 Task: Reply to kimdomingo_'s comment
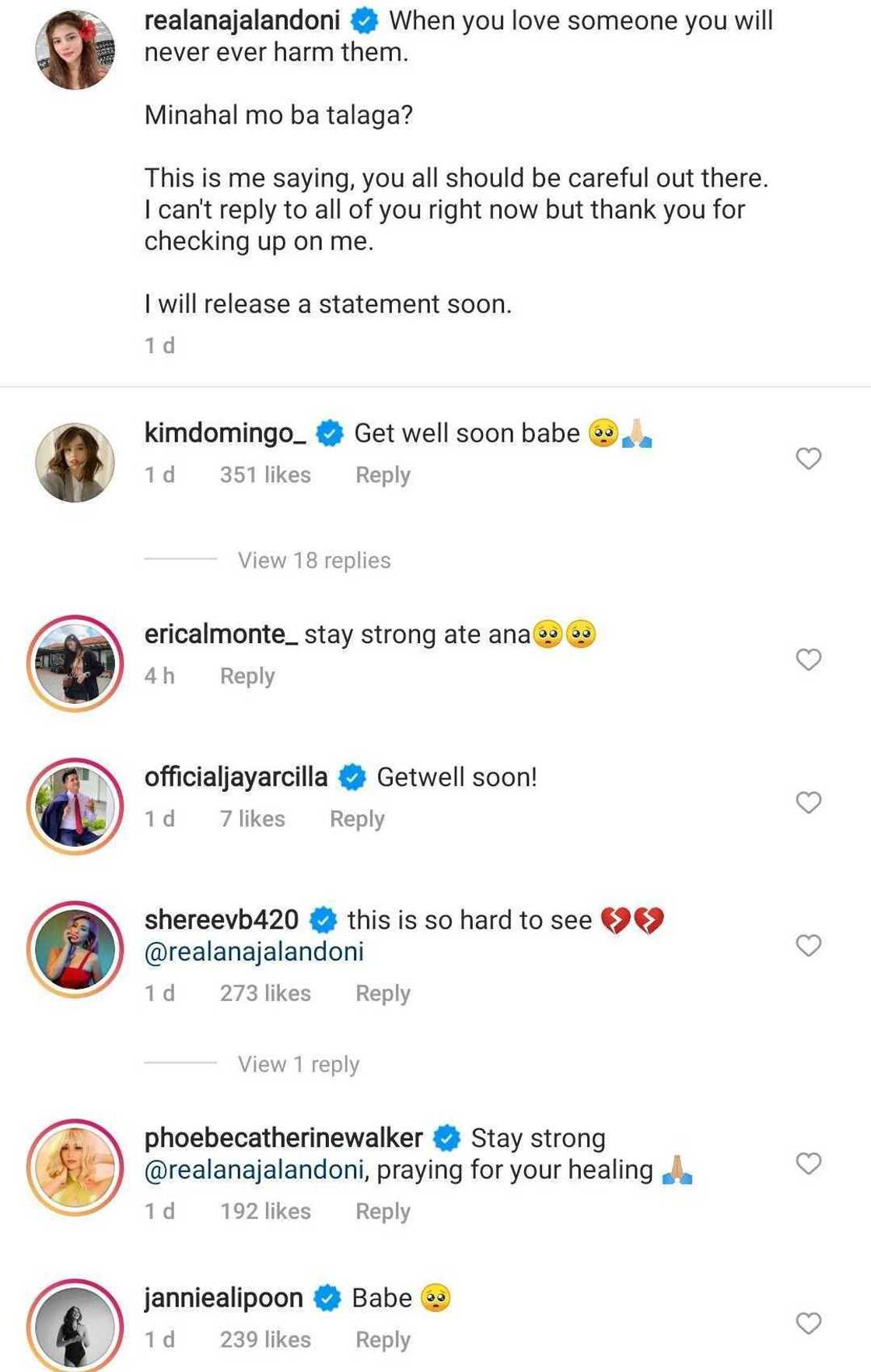pyautogui.click(x=383, y=474)
